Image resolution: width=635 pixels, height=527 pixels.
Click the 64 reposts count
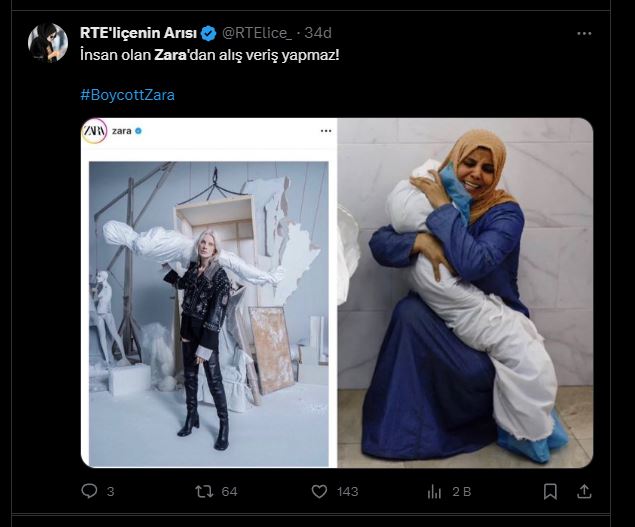coord(229,491)
